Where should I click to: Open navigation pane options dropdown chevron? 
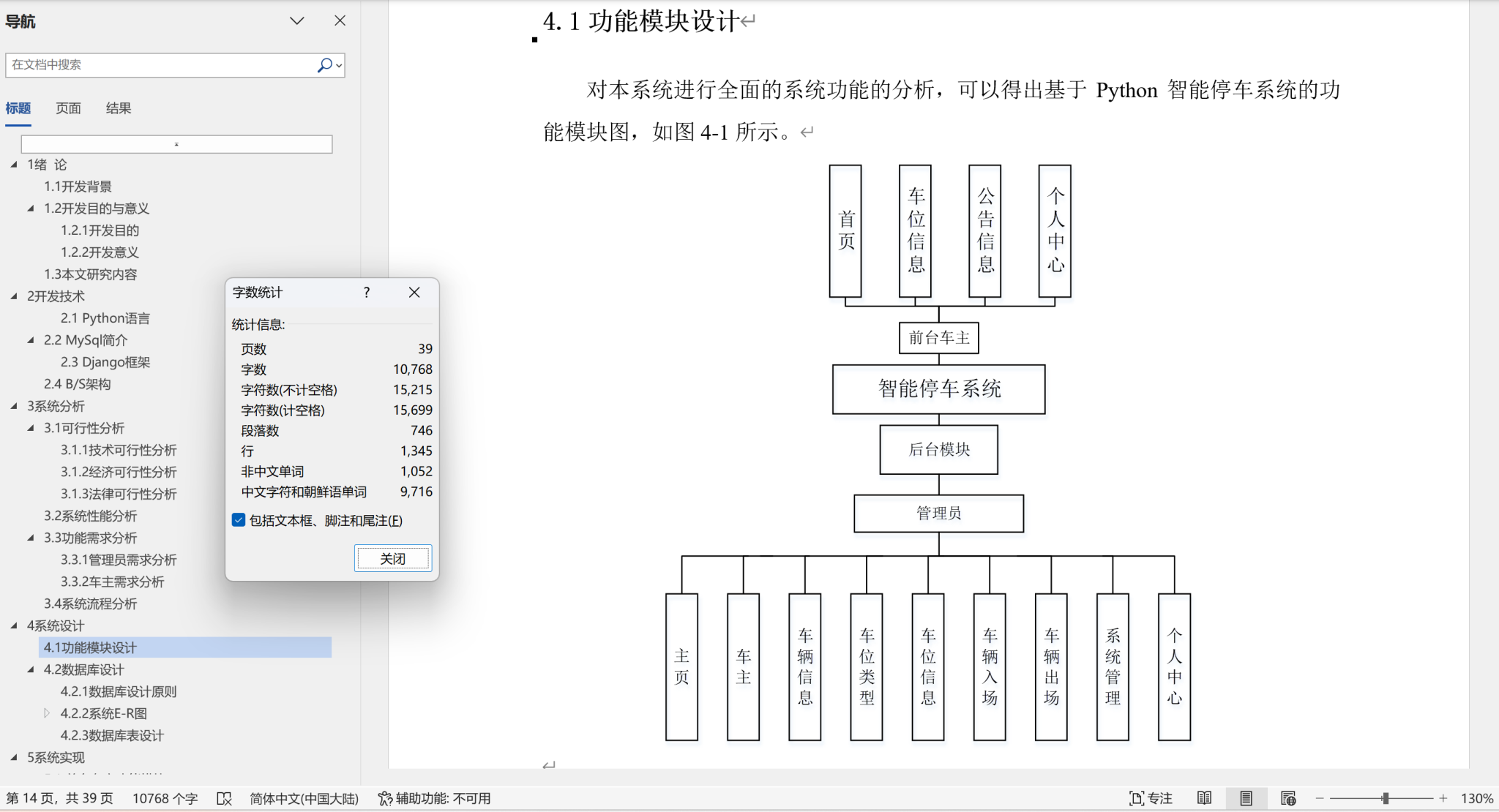(x=296, y=21)
